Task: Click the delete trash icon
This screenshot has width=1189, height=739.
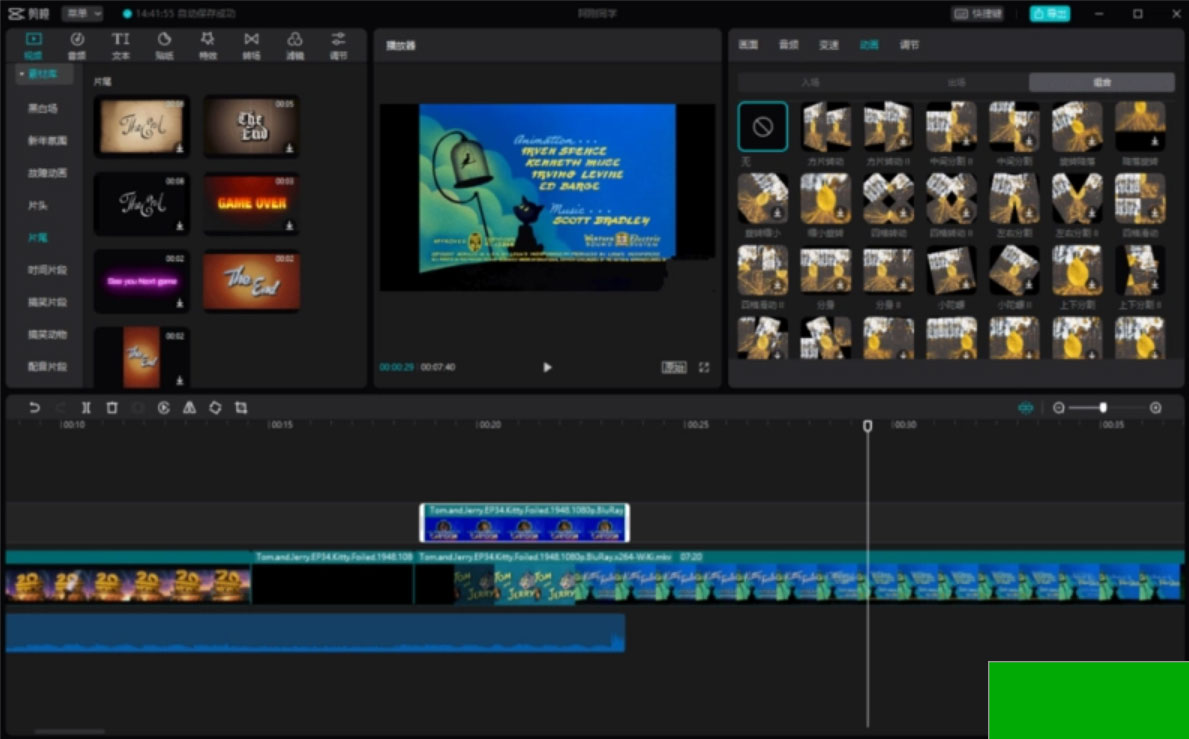Action: [x=112, y=408]
